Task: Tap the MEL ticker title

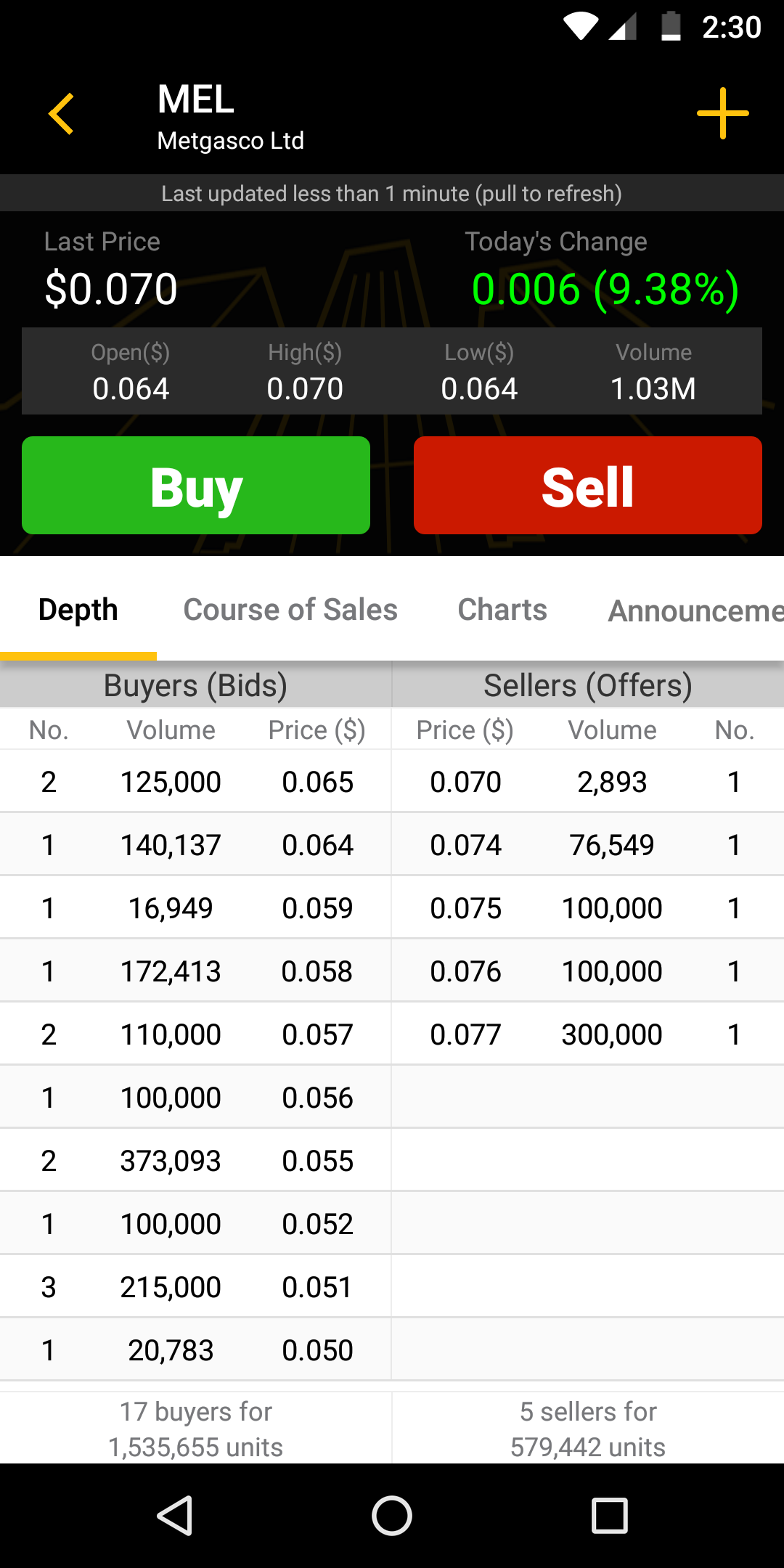Action: [196, 99]
